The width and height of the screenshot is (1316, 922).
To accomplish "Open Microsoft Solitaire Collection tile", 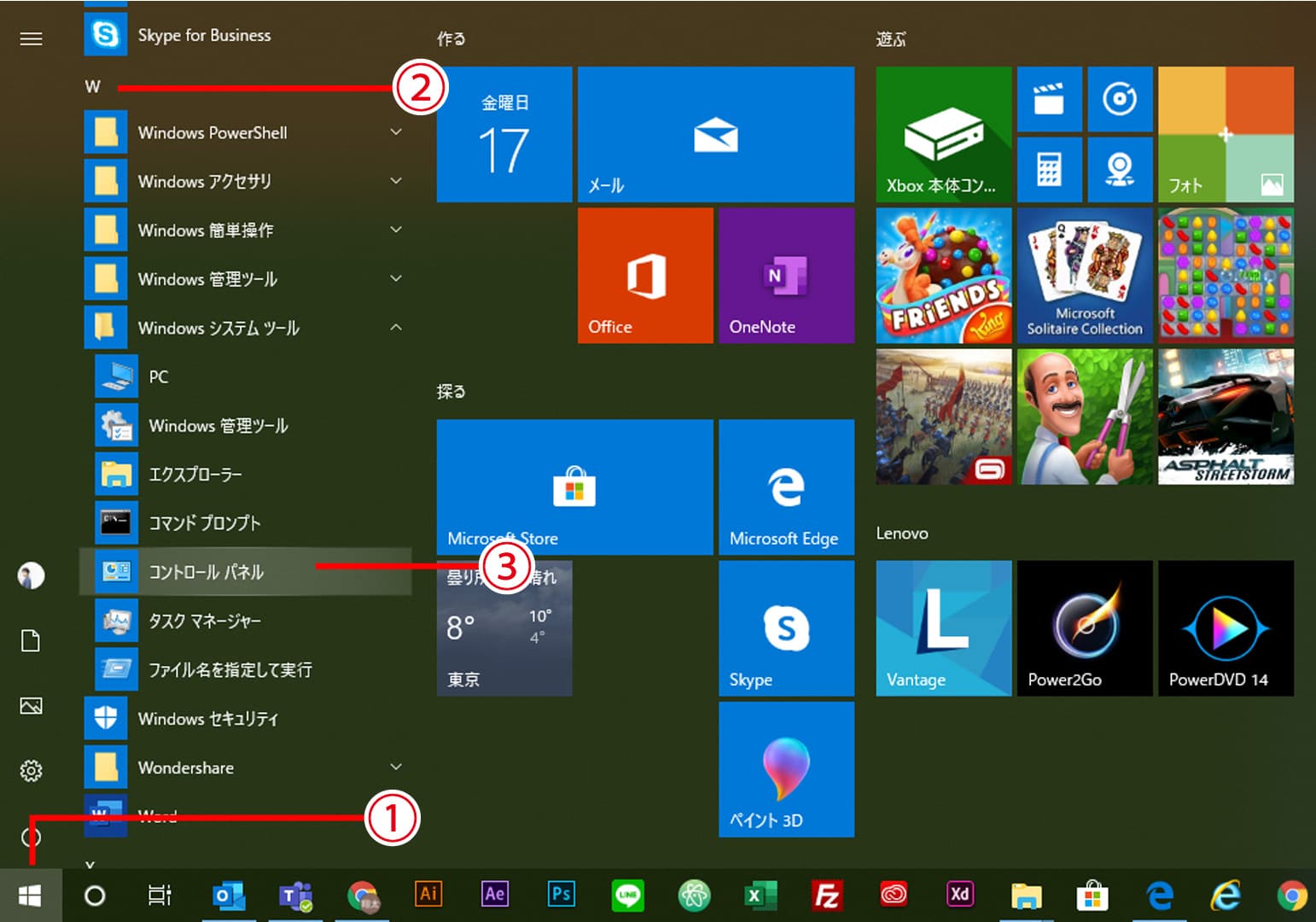I will click(x=1085, y=276).
